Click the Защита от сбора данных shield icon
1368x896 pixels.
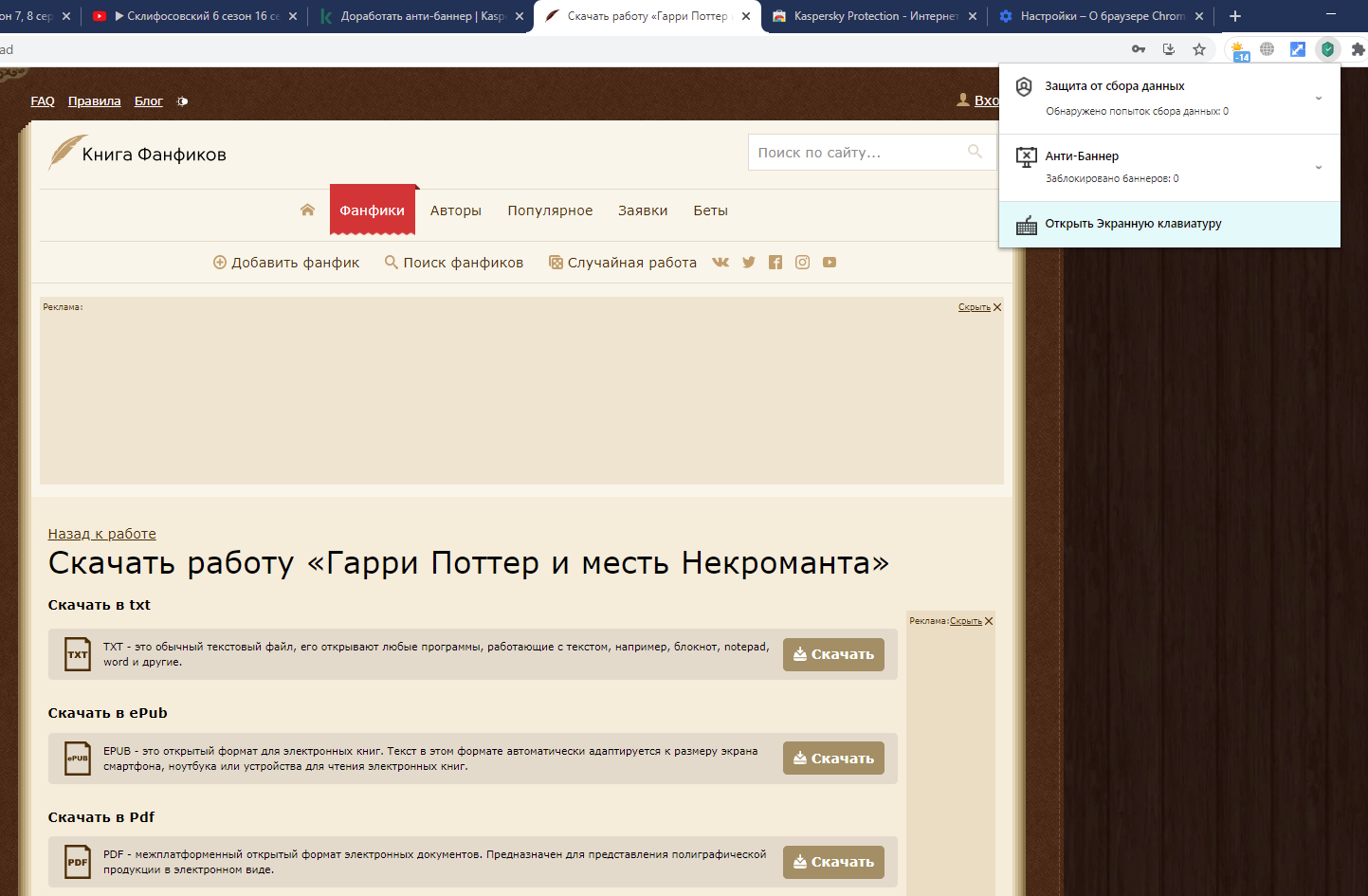[1024, 87]
